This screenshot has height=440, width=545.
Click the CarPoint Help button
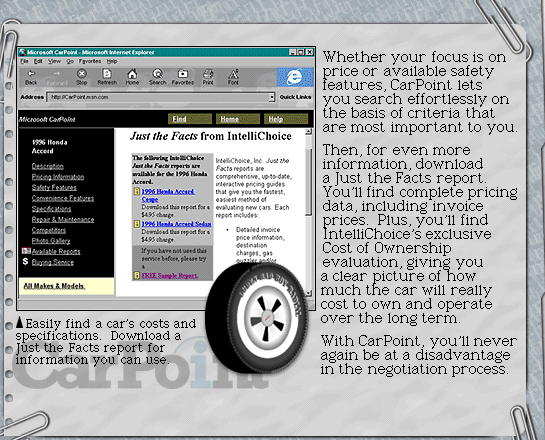286,119
